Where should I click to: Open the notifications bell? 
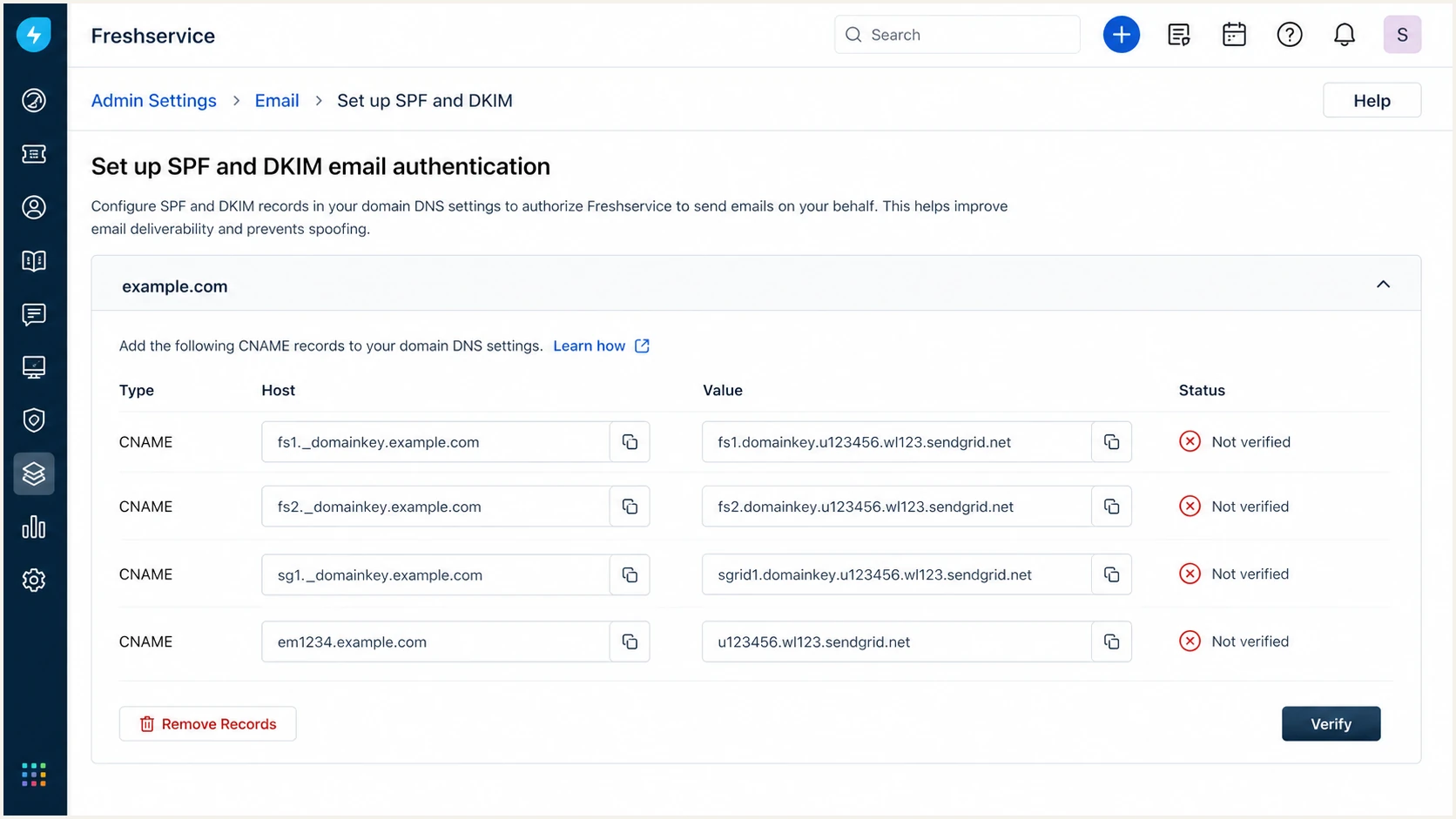coord(1345,35)
